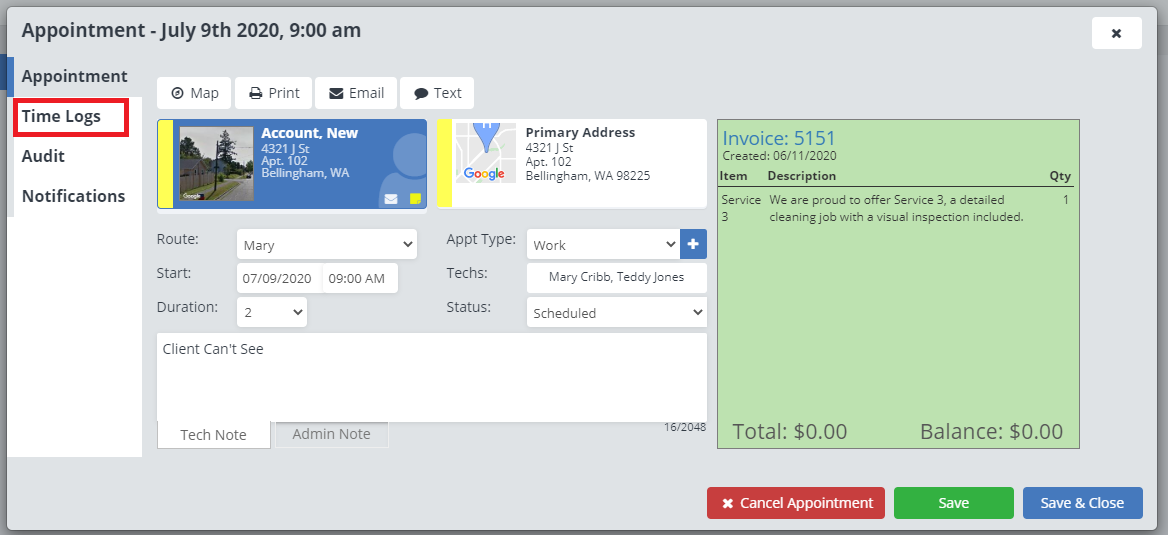Viewport: 1168px width, 535px height.
Task: Open the Duration dropdown
Action: click(x=272, y=312)
